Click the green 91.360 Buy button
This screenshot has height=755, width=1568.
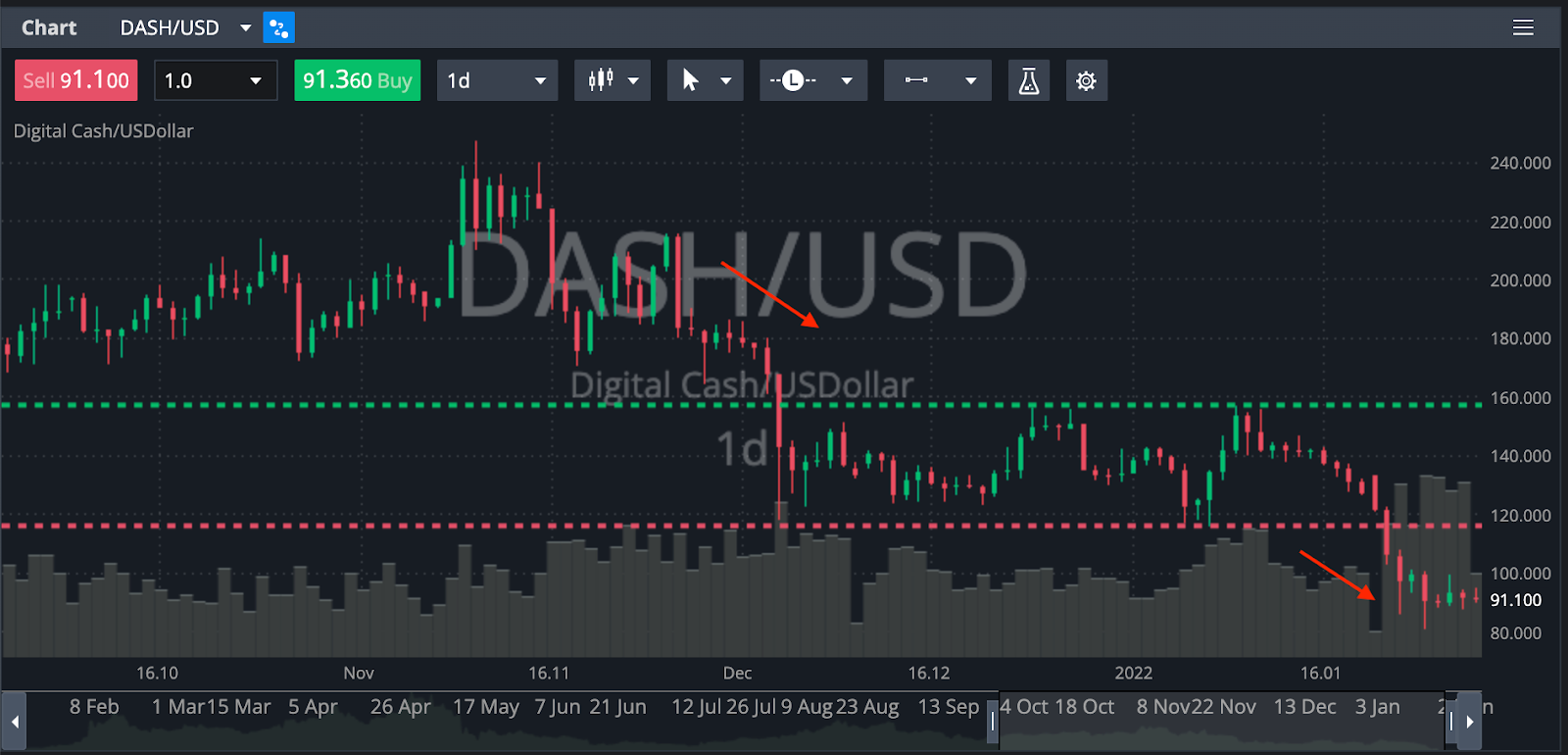click(x=357, y=80)
